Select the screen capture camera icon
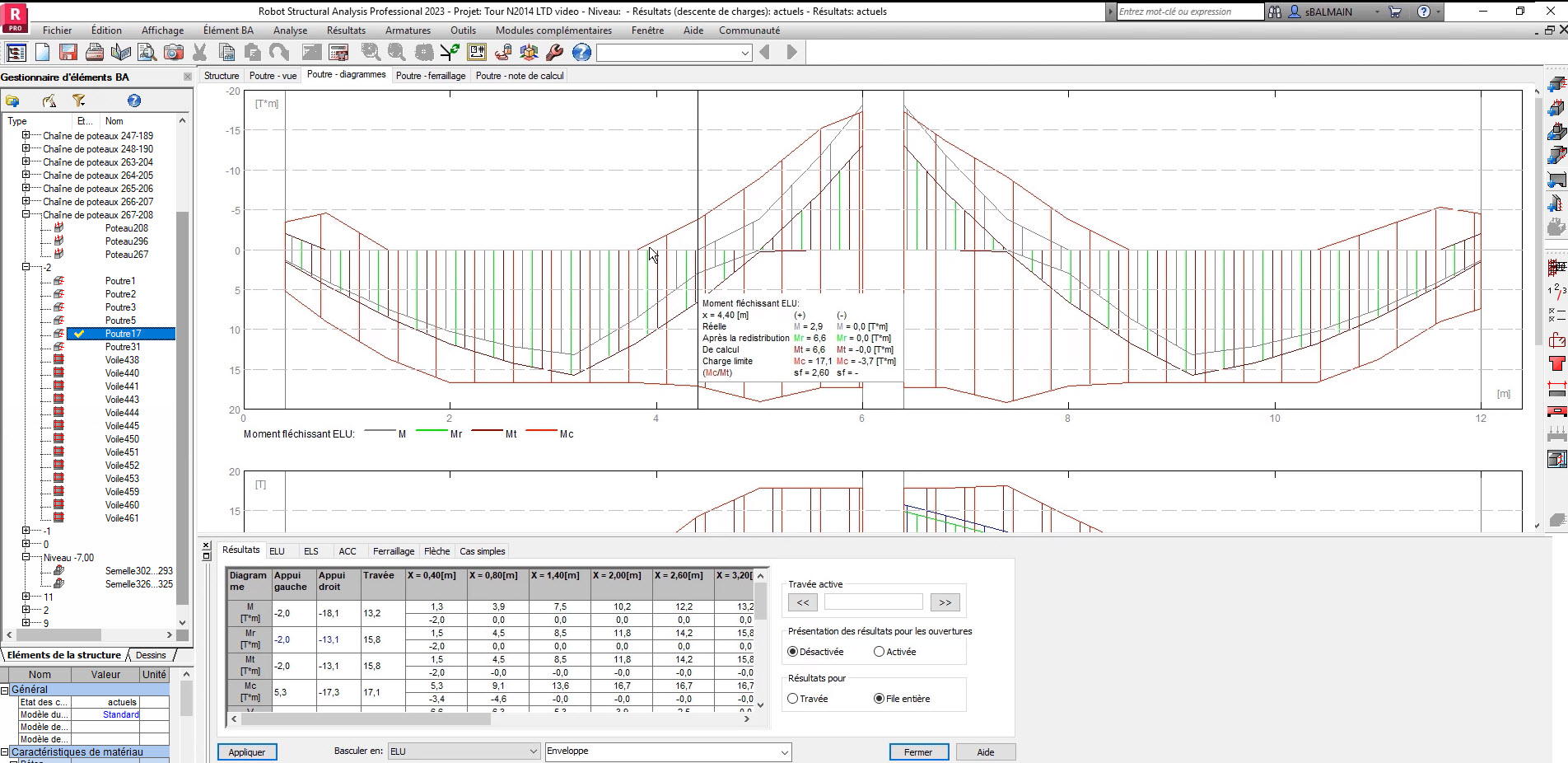This screenshot has height=763, width=1568. (x=173, y=52)
